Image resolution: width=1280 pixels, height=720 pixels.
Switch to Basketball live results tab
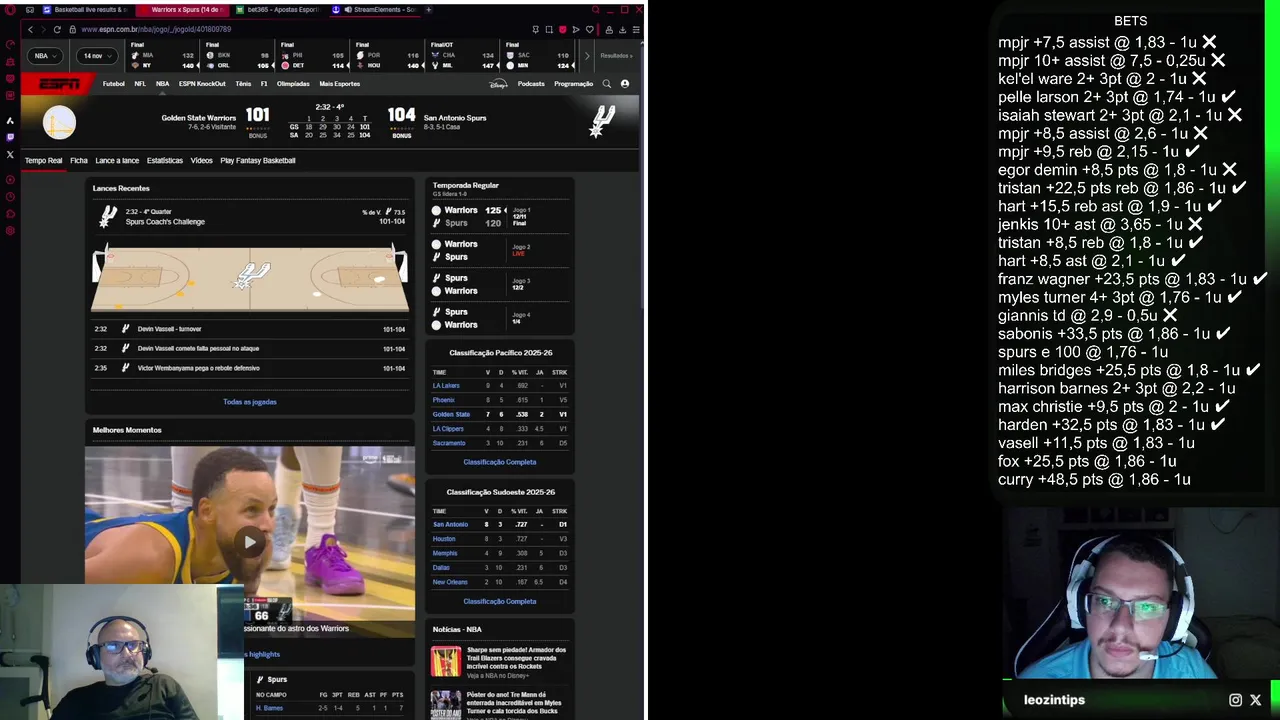(x=85, y=10)
